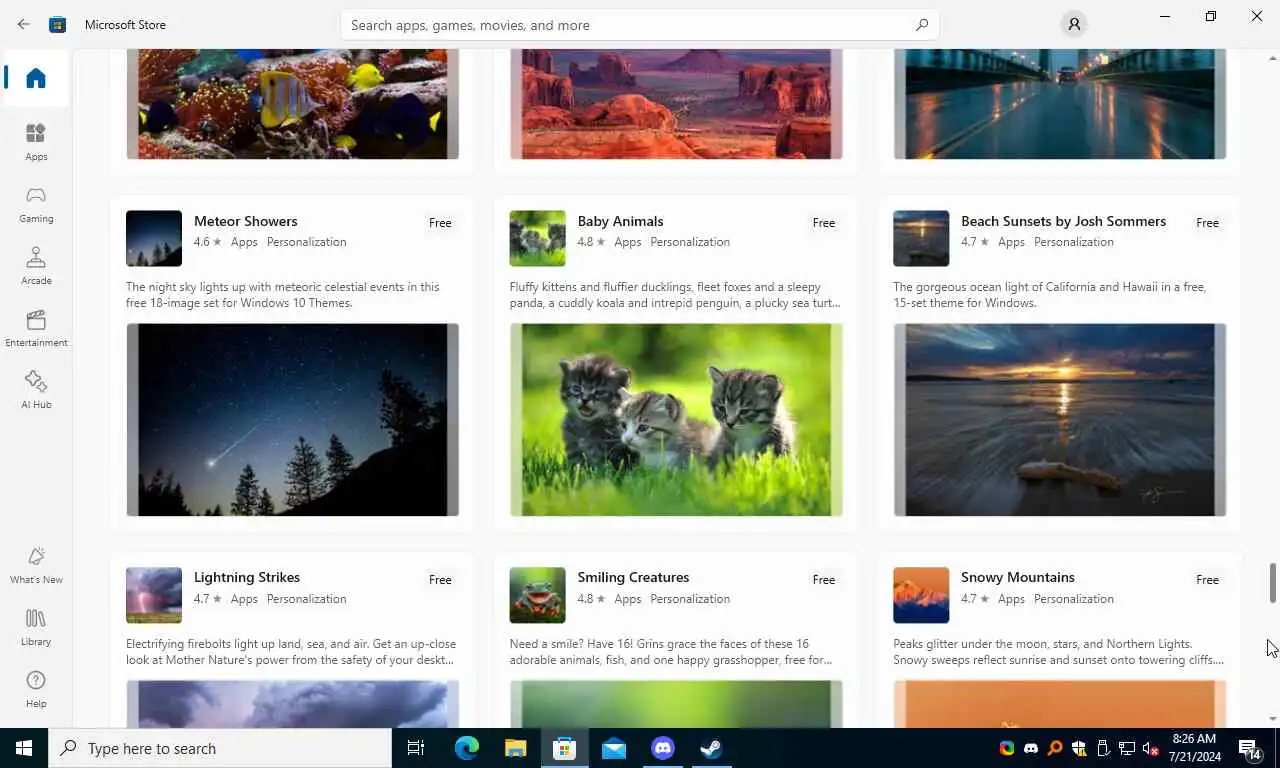
Task: Open the Library section
Action: (36, 627)
